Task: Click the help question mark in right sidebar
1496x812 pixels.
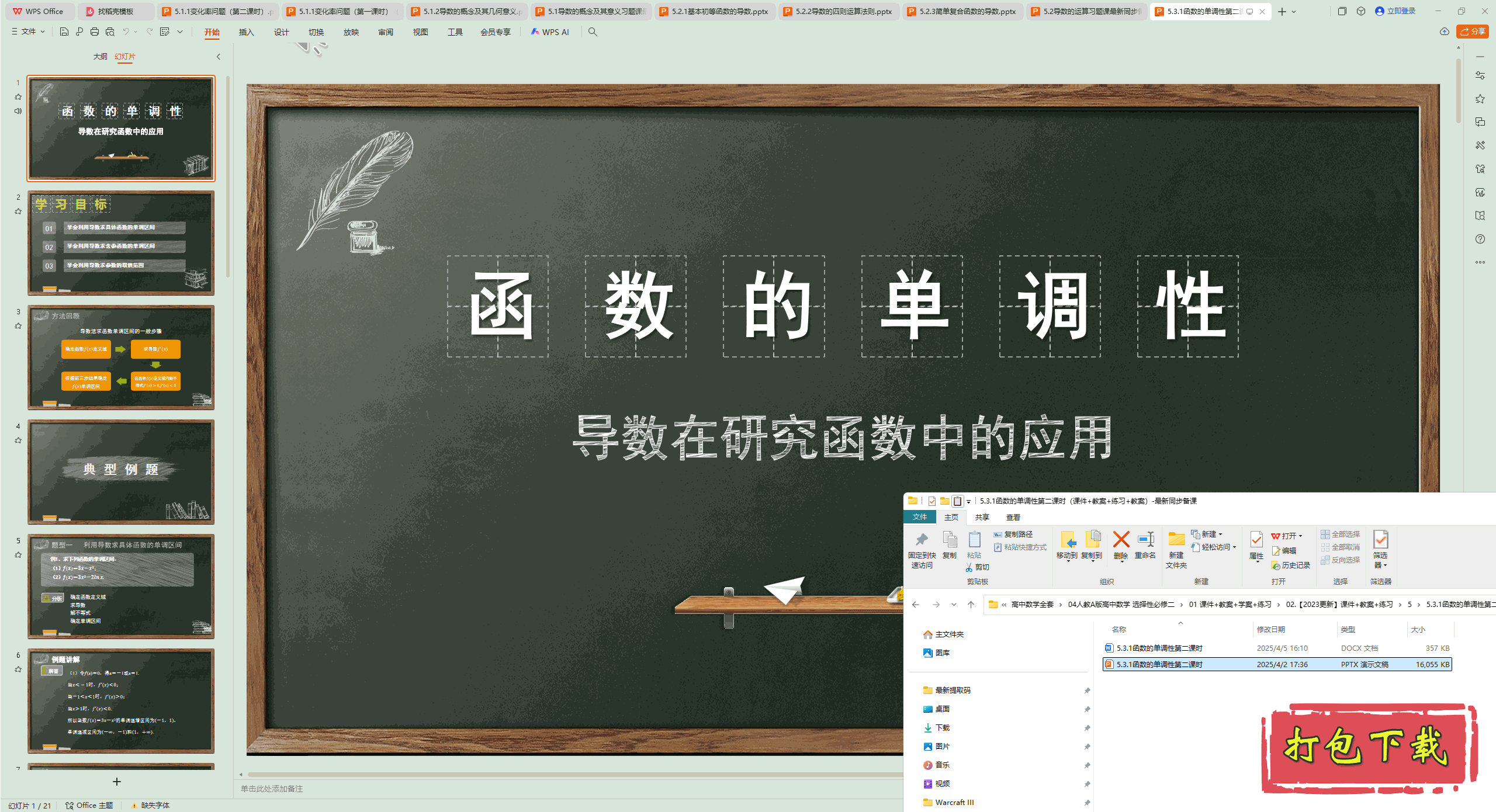Action: pos(1480,239)
